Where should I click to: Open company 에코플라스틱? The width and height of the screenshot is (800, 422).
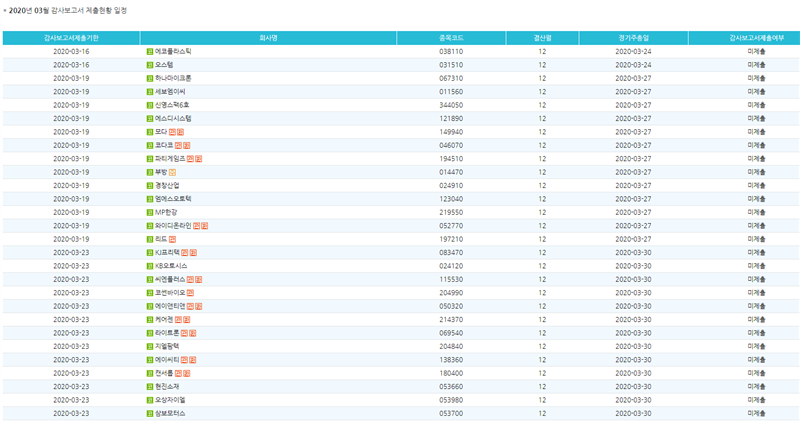click(173, 52)
